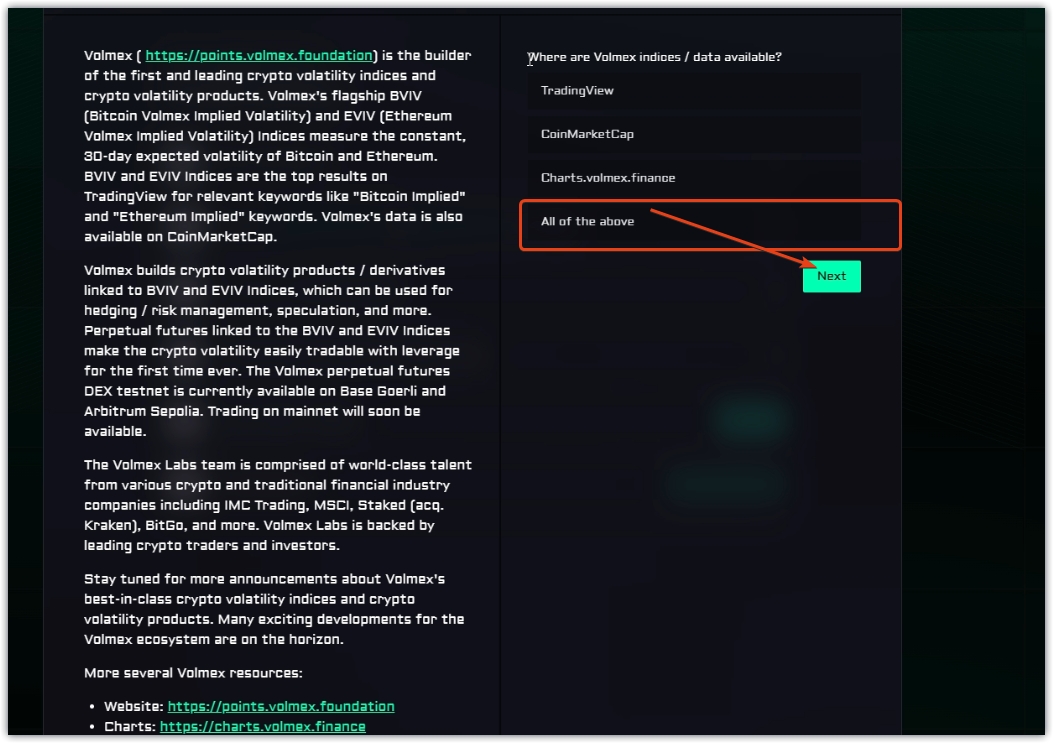
Task: Click the paragraph starting "Stay tuned for more"
Action: point(272,609)
